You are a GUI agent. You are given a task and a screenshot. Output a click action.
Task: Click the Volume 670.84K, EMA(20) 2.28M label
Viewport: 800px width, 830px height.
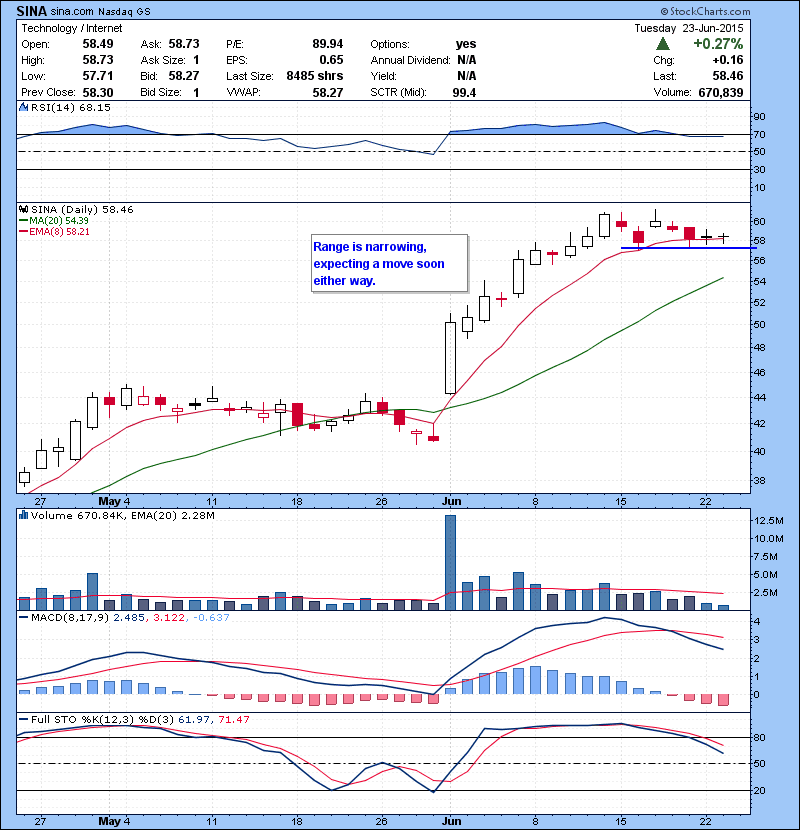pos(123,515)
